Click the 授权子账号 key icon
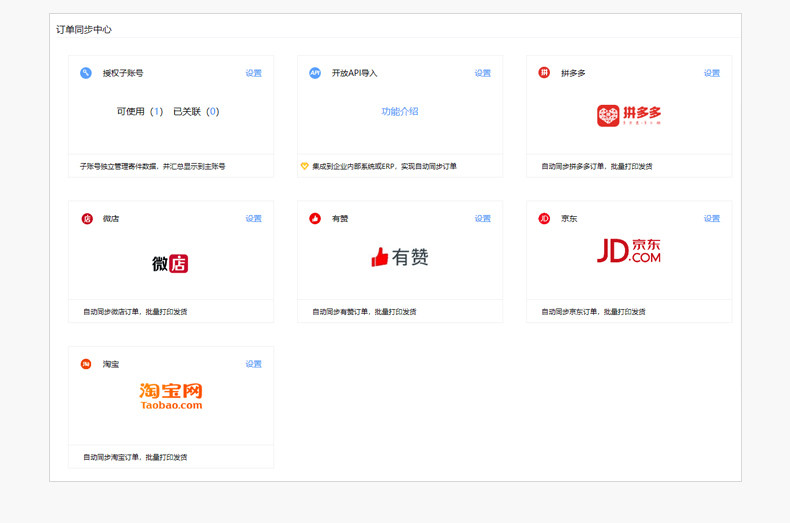Viewport: 790px width, 523px height. [86, 73]
